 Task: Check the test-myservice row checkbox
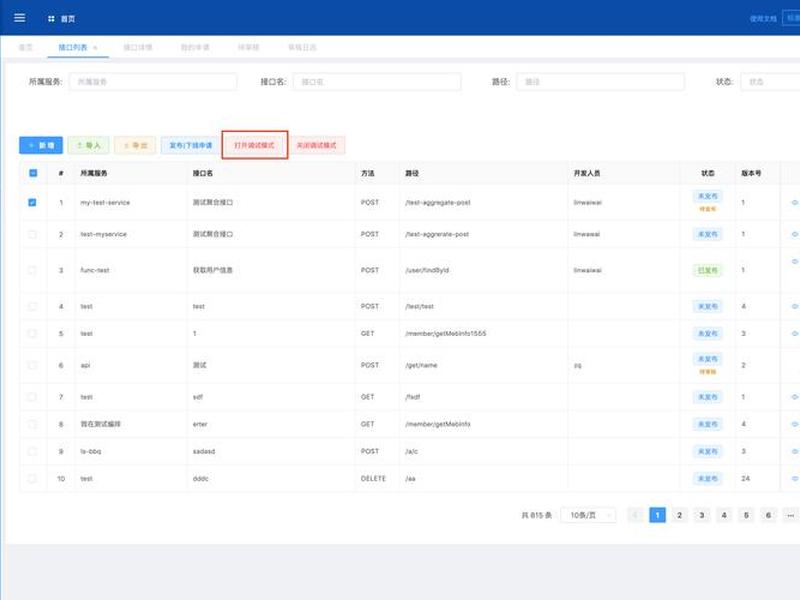click(32, 234)
